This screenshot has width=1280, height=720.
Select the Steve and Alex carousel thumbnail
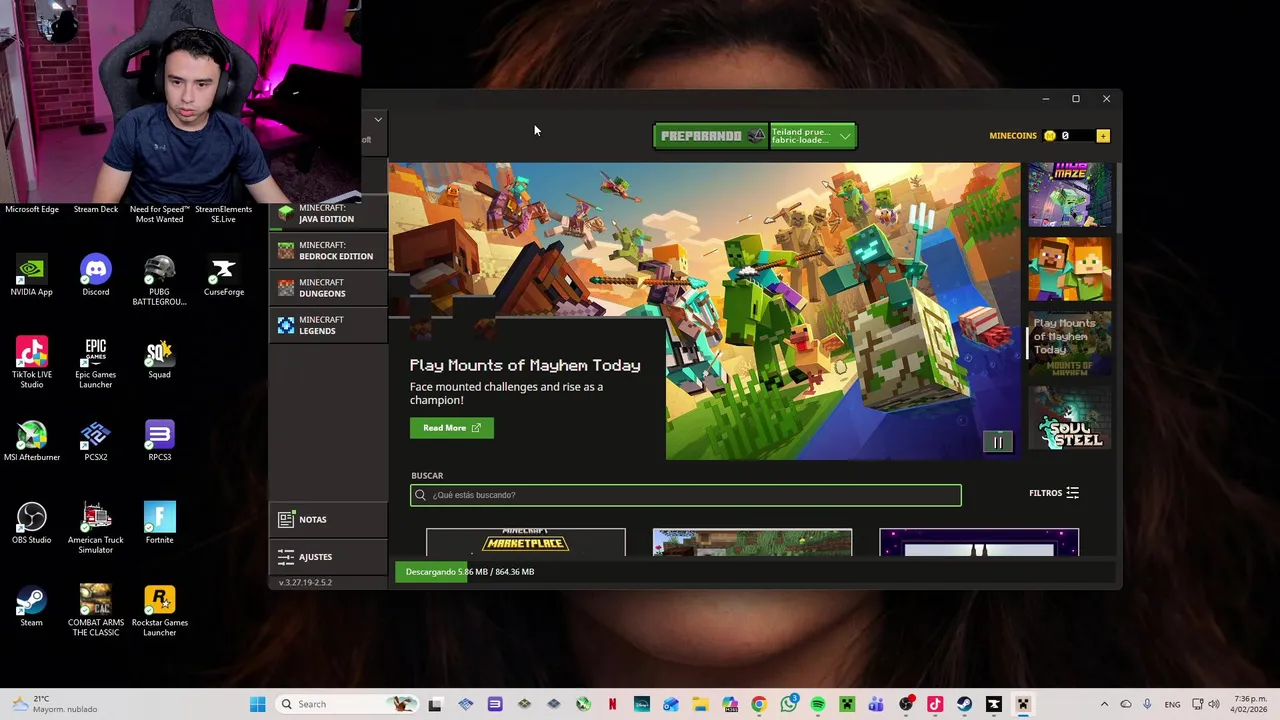point(1069,268)
